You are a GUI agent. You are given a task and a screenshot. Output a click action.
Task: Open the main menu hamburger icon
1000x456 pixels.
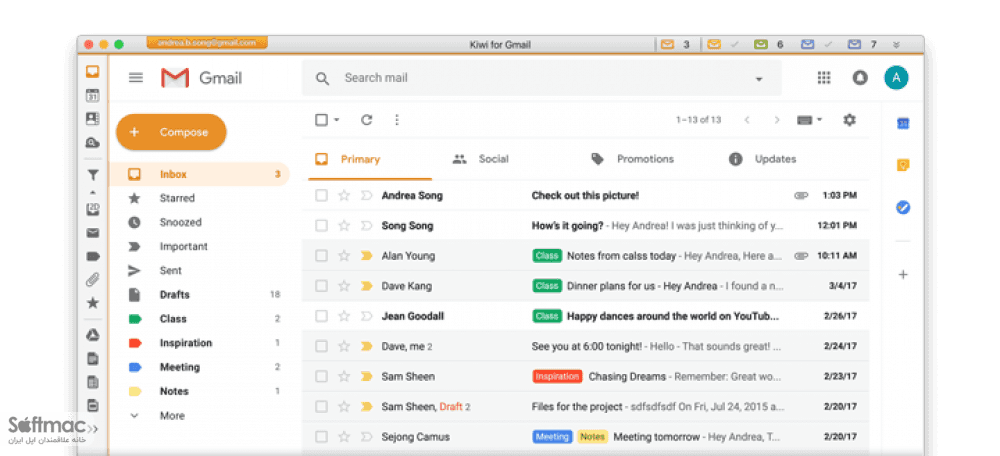tap(136, 78)
